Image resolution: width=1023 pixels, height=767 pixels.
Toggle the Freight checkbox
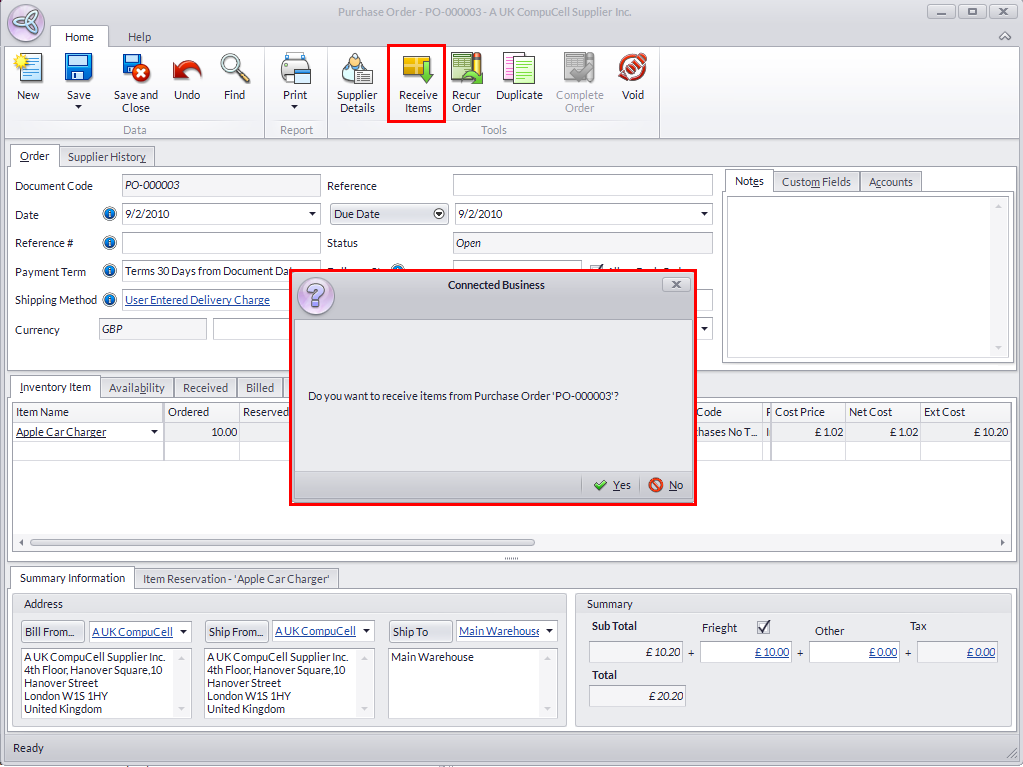764,627
